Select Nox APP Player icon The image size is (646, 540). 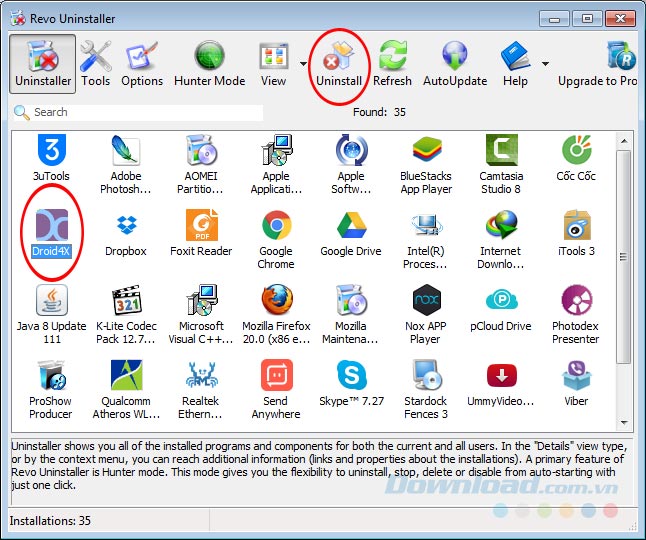pyautogui.click(x=426, y=313)
